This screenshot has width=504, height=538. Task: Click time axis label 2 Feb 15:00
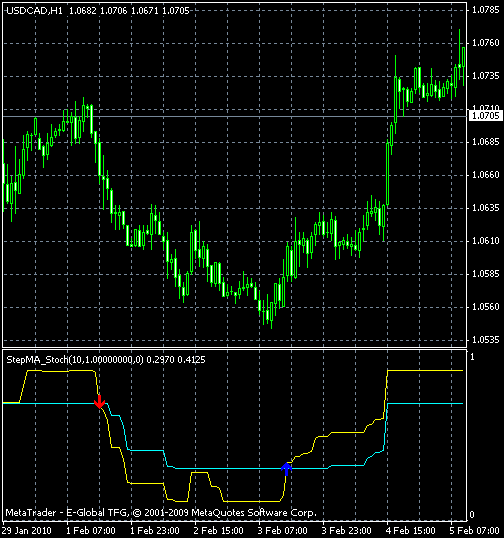click(x=219, y=530)
